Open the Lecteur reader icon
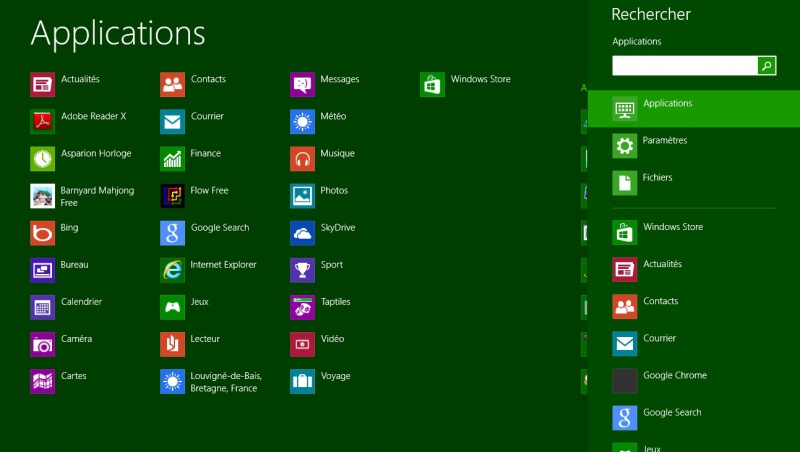The width and height of the screenshot is (800, 452). [x=172, y=344]
